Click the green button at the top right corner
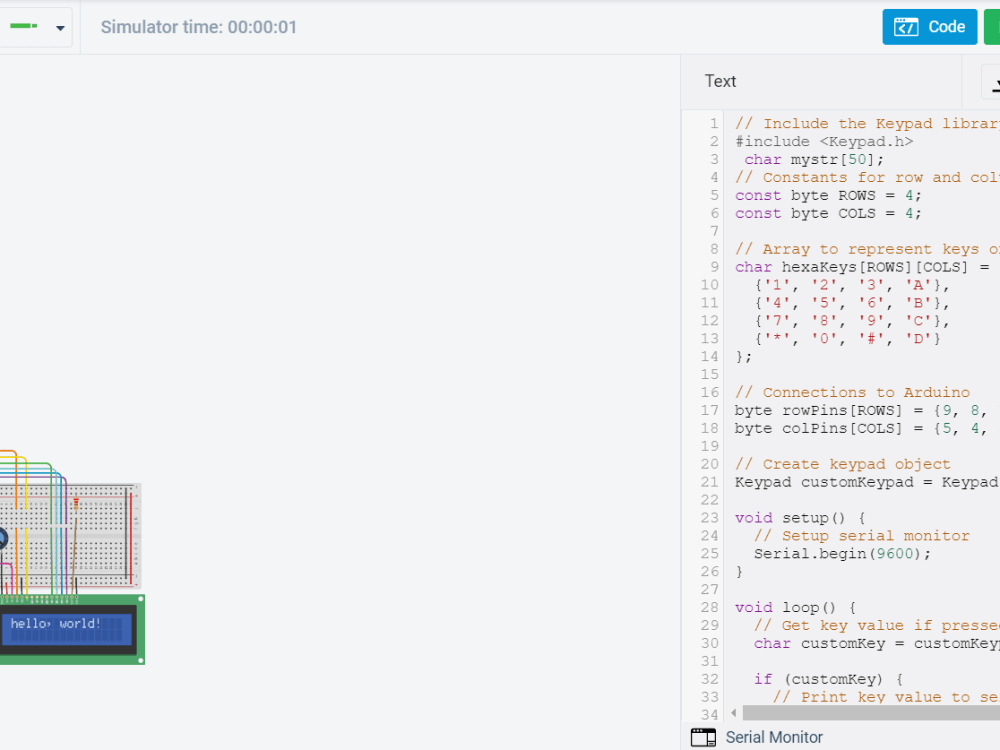The width and height of the screenshot is (1000, 750). pos(995,27)
